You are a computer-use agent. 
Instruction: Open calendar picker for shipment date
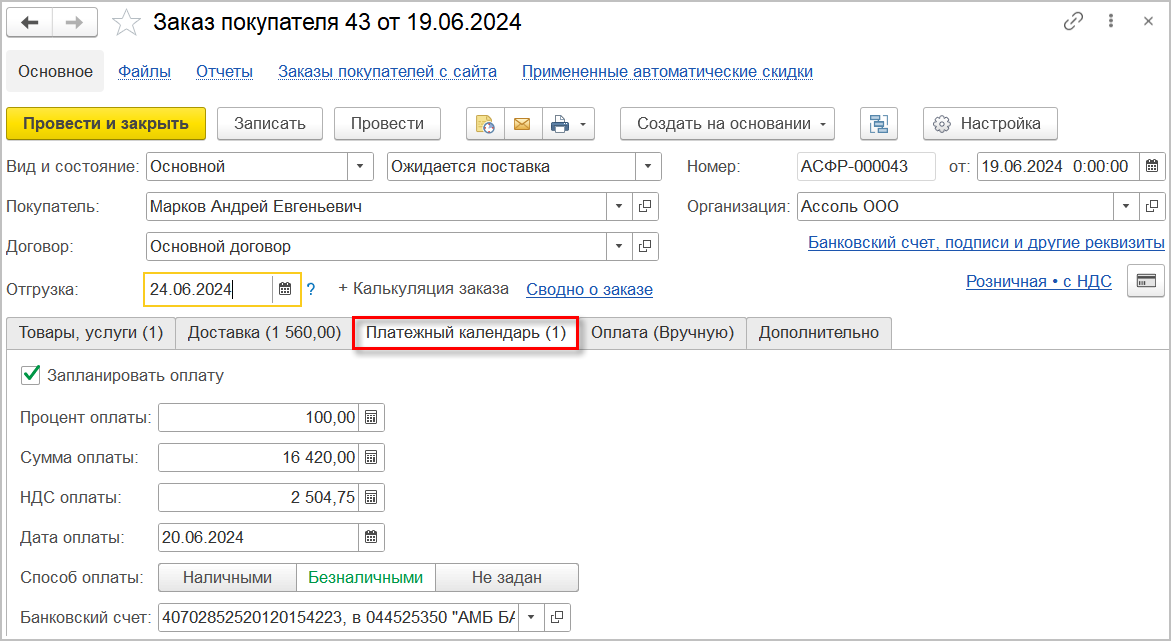coord(285,289)
